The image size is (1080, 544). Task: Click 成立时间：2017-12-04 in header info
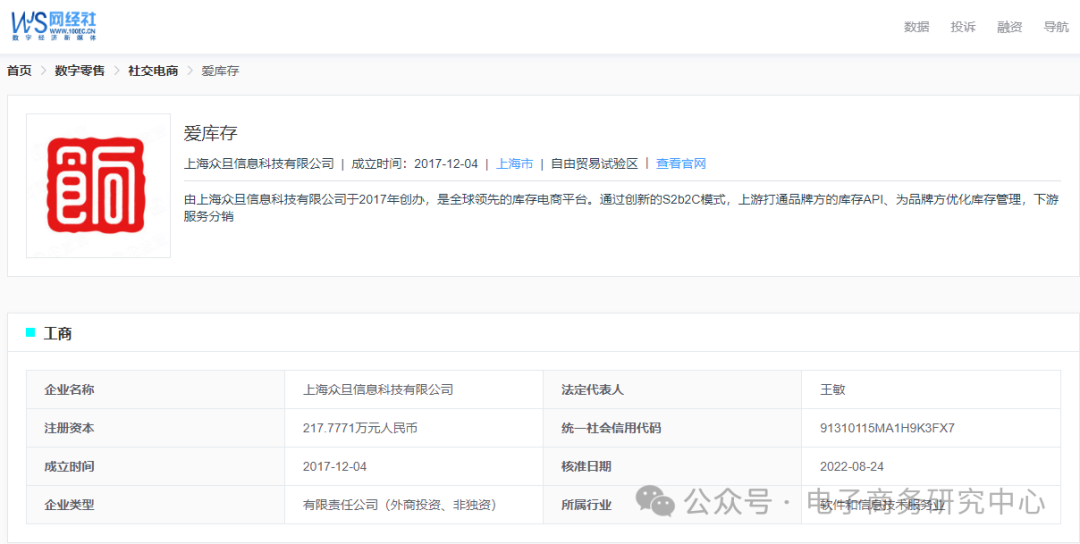pos(414,164)
